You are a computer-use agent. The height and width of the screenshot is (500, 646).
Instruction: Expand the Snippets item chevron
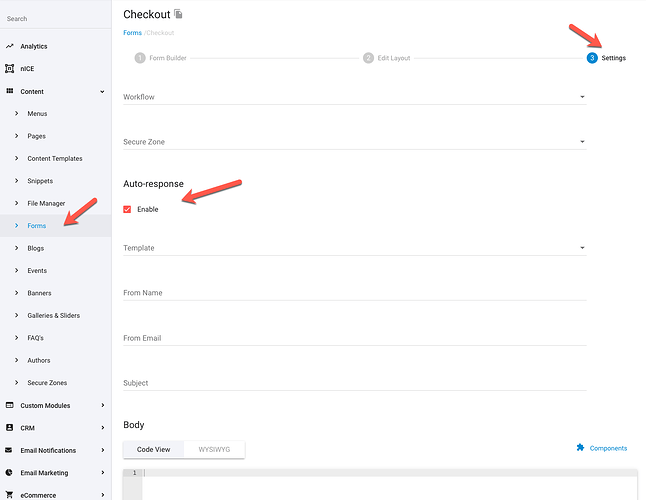click(x=16, y=180)
